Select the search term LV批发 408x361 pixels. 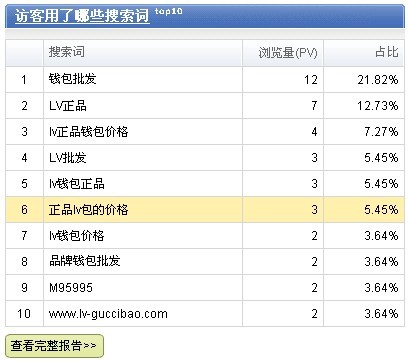tap(68, 158)
